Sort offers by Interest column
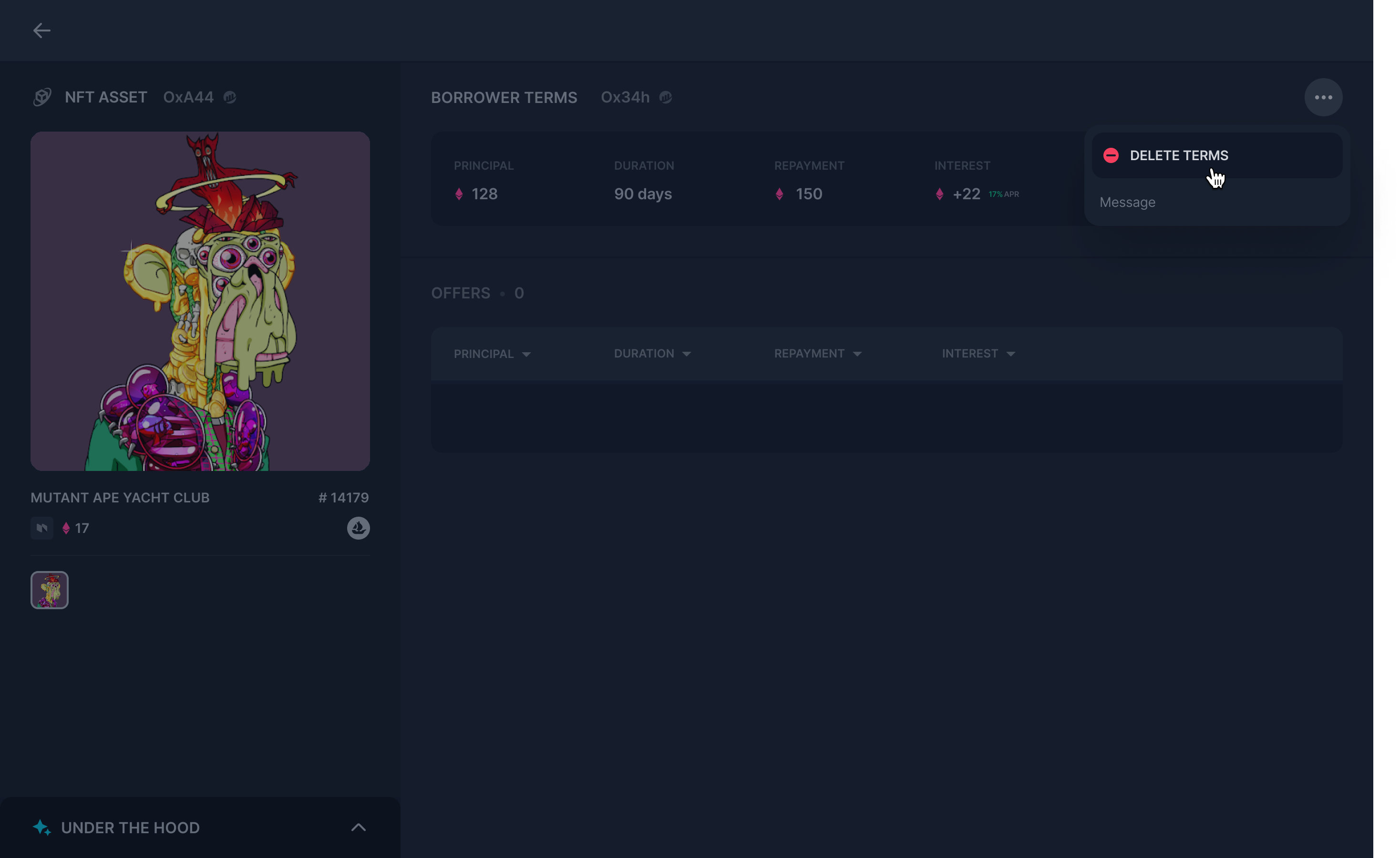Viewport: 1400px width, 858px height. coord(978,354)
